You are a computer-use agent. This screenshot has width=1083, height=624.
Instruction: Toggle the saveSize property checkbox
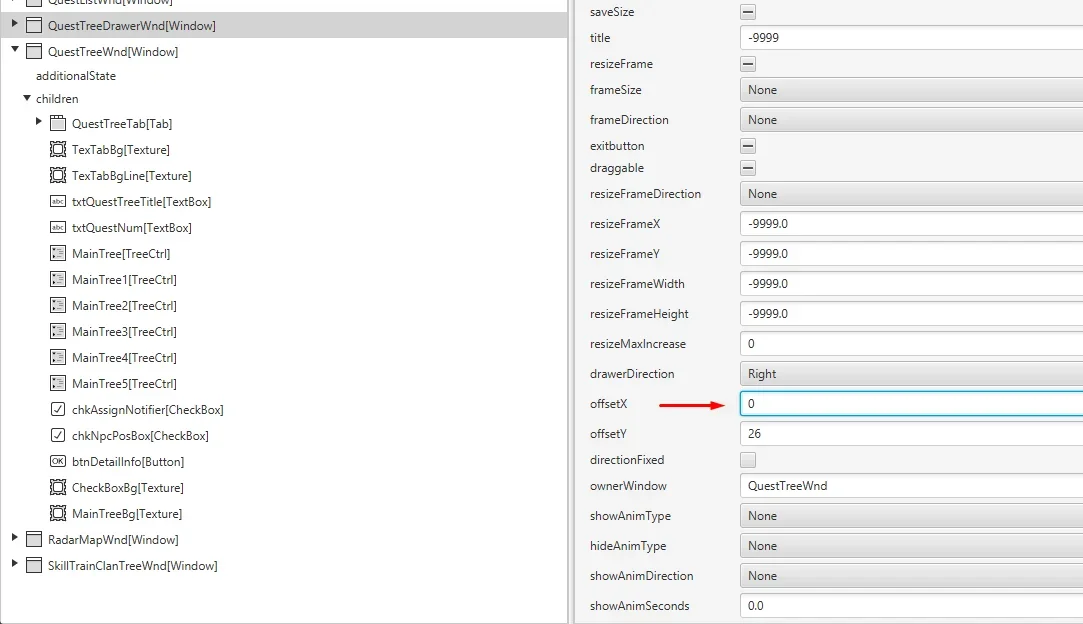(748, 12)
